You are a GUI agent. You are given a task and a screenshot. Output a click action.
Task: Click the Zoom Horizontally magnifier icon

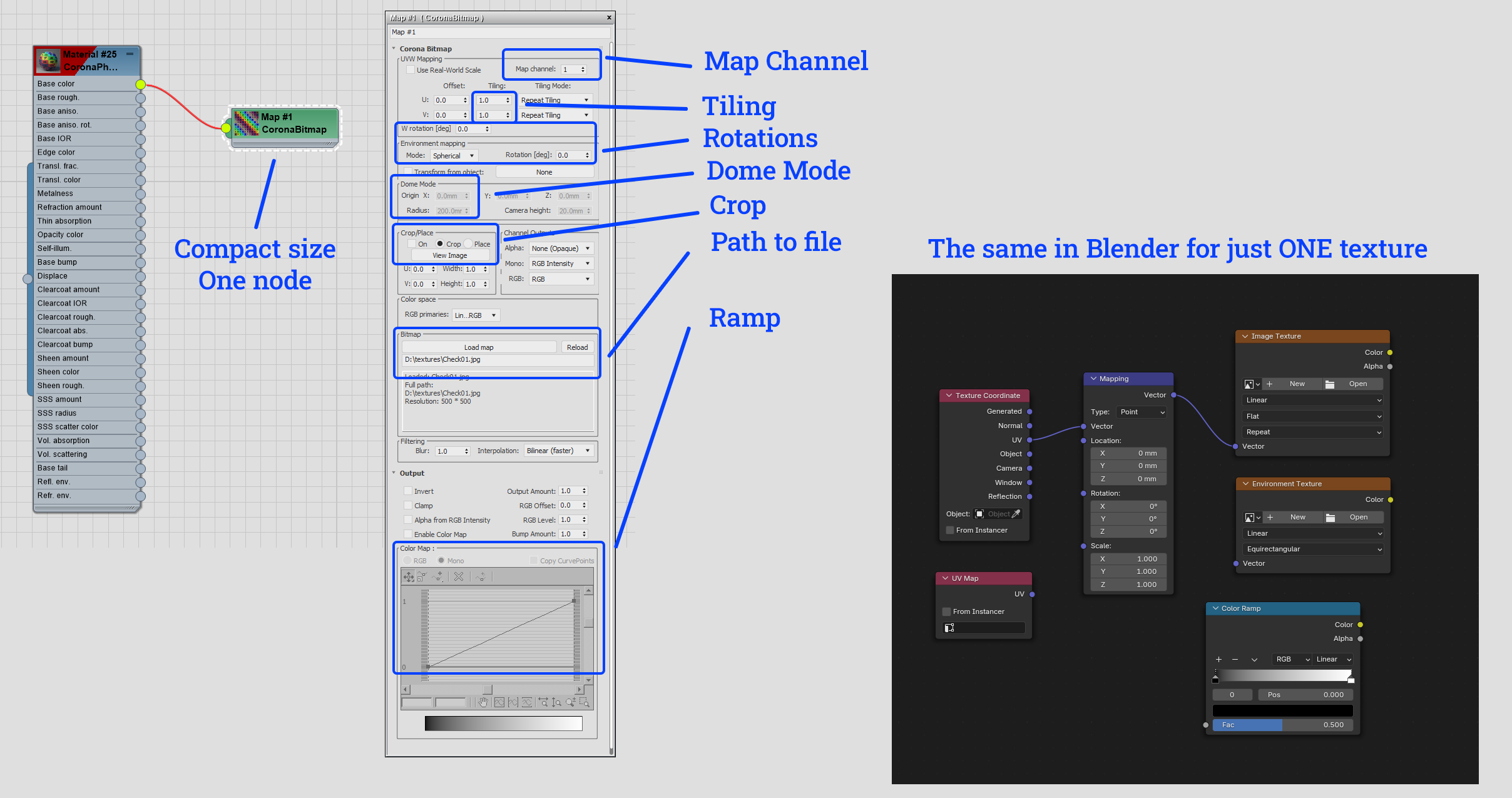(543, 702)
